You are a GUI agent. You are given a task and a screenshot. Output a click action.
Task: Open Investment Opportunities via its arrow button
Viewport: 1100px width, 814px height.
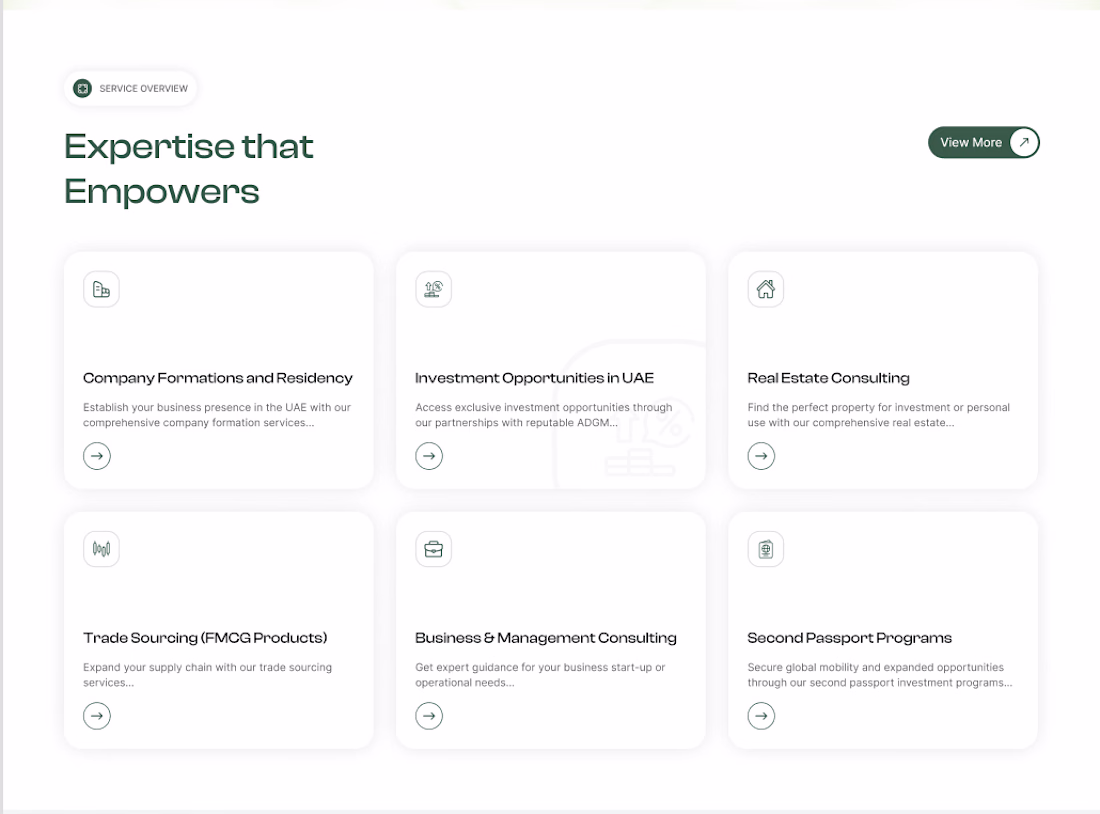pos(429,456)
